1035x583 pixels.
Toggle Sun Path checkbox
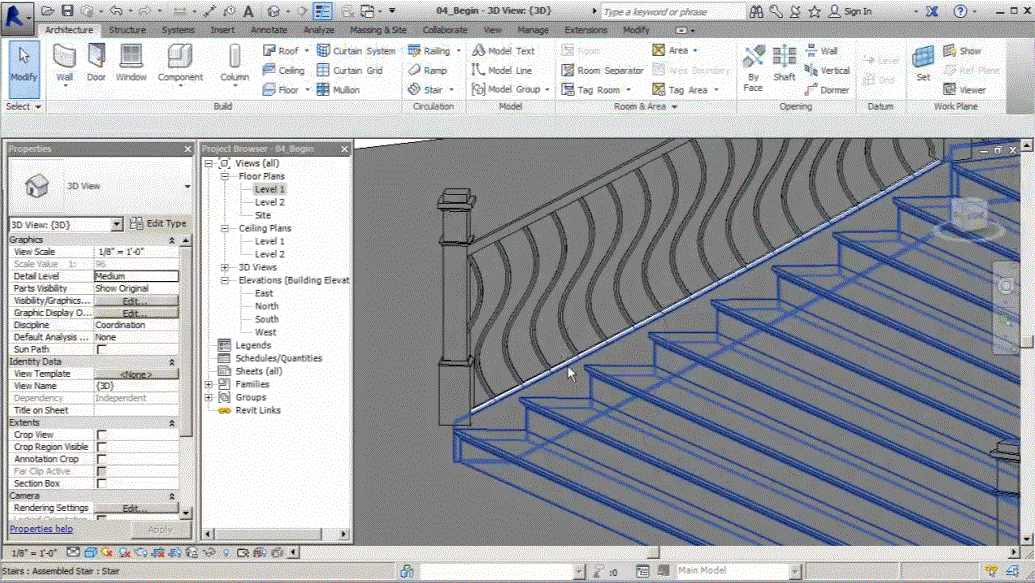102,349
